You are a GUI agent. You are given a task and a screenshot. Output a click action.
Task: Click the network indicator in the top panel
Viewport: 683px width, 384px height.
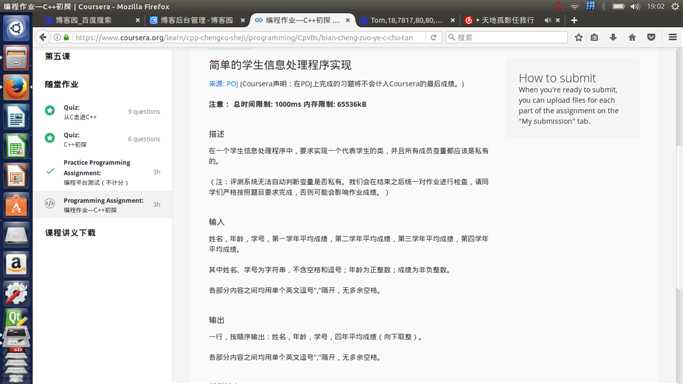tap(574, 6)
